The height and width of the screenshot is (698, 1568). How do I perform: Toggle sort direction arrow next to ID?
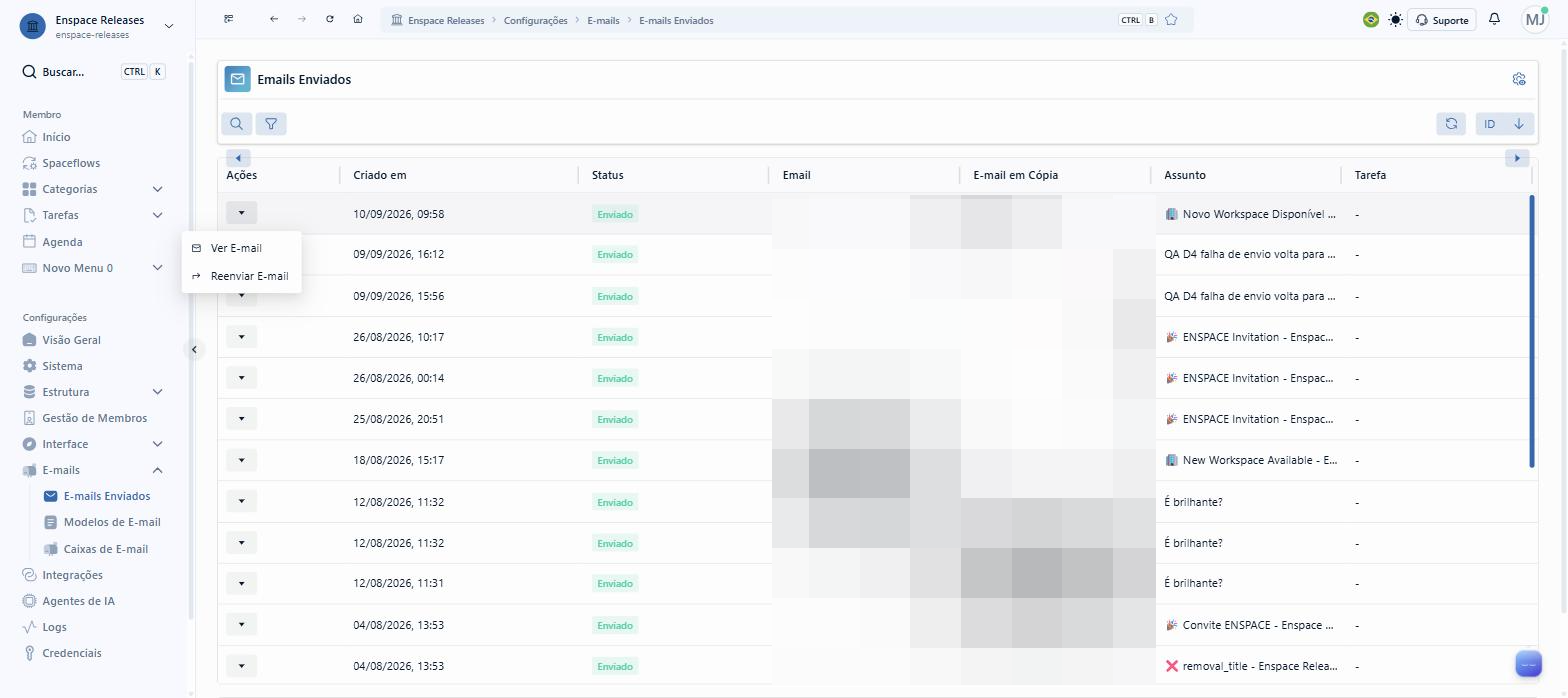[1519, 124]
